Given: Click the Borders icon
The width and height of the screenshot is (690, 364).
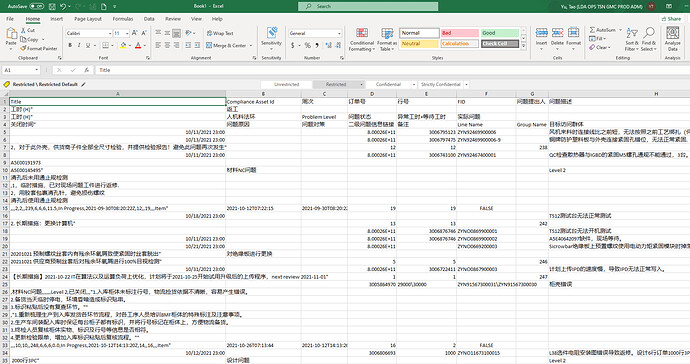Looking at the screenshot, I should [x=105, y=45].
